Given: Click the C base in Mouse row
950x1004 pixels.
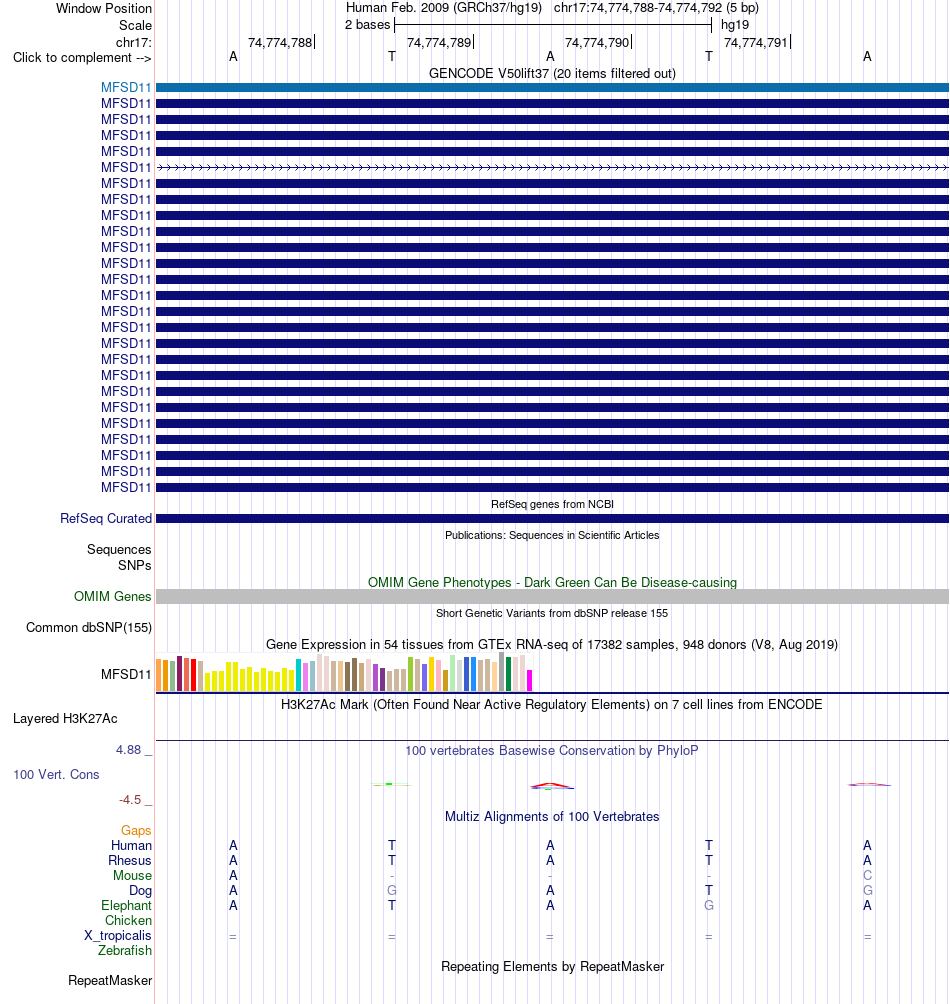Looking at the screenshot, I should click(x=867, y=875).
